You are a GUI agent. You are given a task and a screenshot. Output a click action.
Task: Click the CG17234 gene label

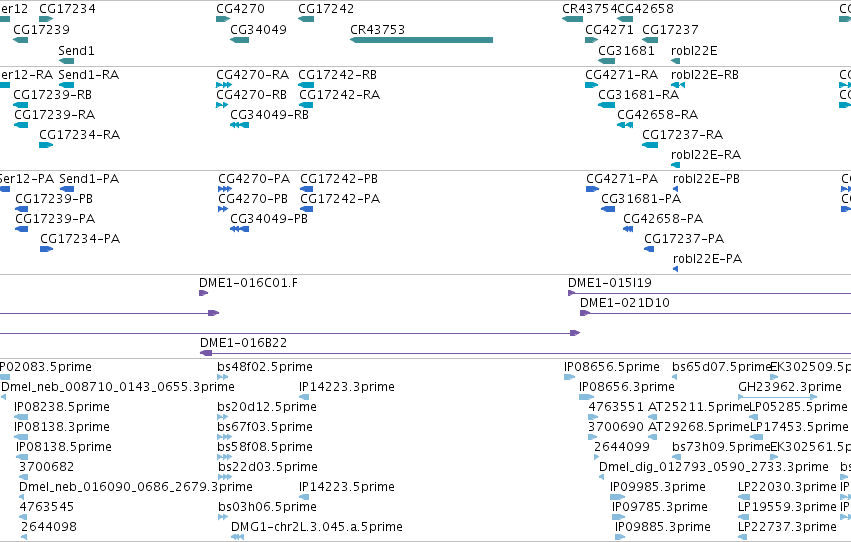pos(67,9)
